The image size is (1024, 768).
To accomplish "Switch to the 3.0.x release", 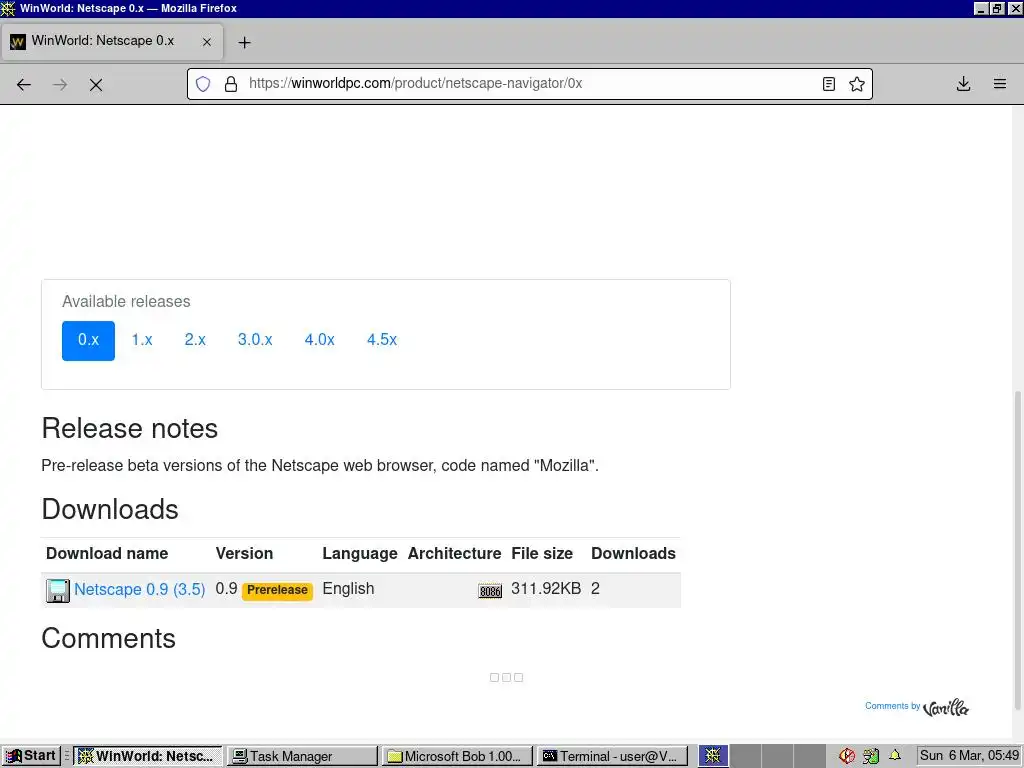I will pyautogui.click(x=255, y=340).
